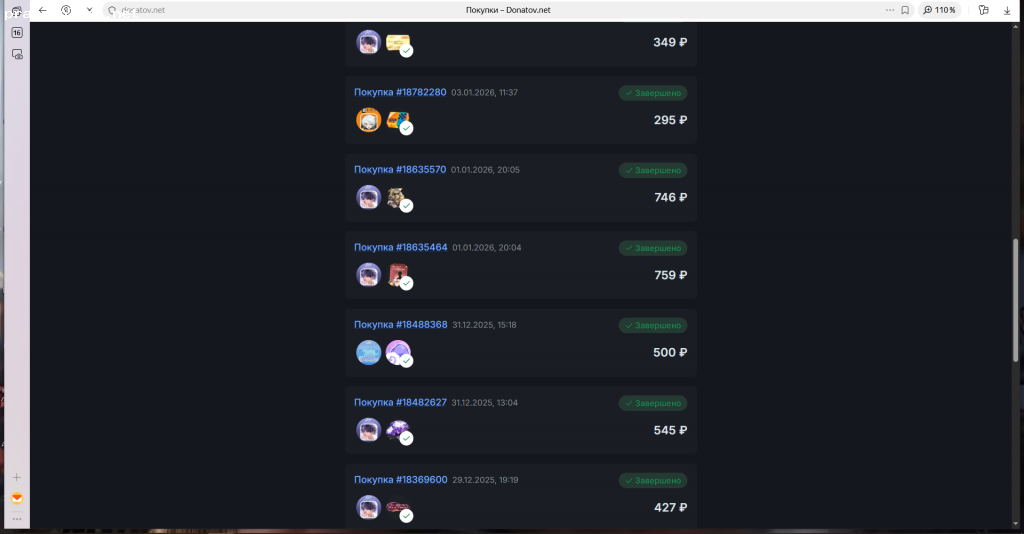Open the screenshot tool sidebar icon
This screenshot has width=1024, height=534.
[17, 55]
